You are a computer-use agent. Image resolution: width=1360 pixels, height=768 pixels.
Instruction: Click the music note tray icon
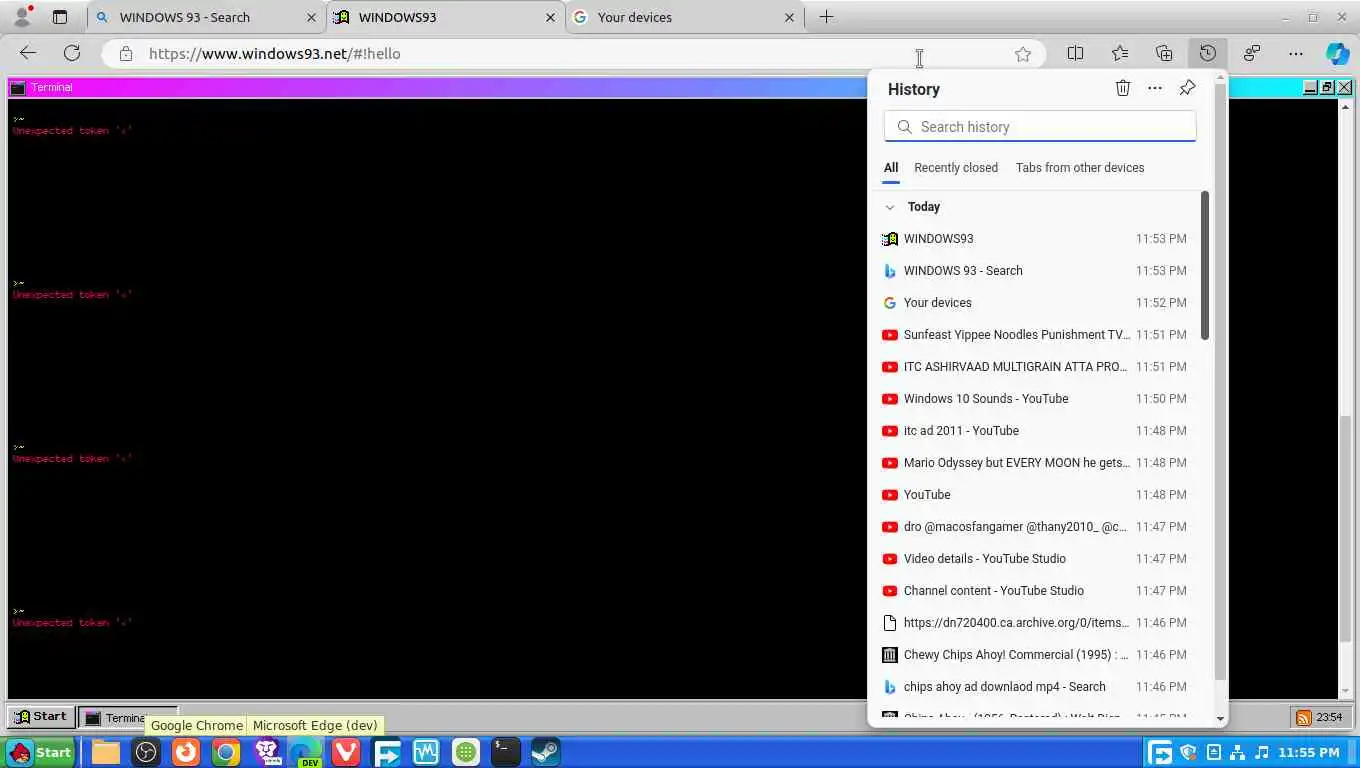tap(1262, 752)
